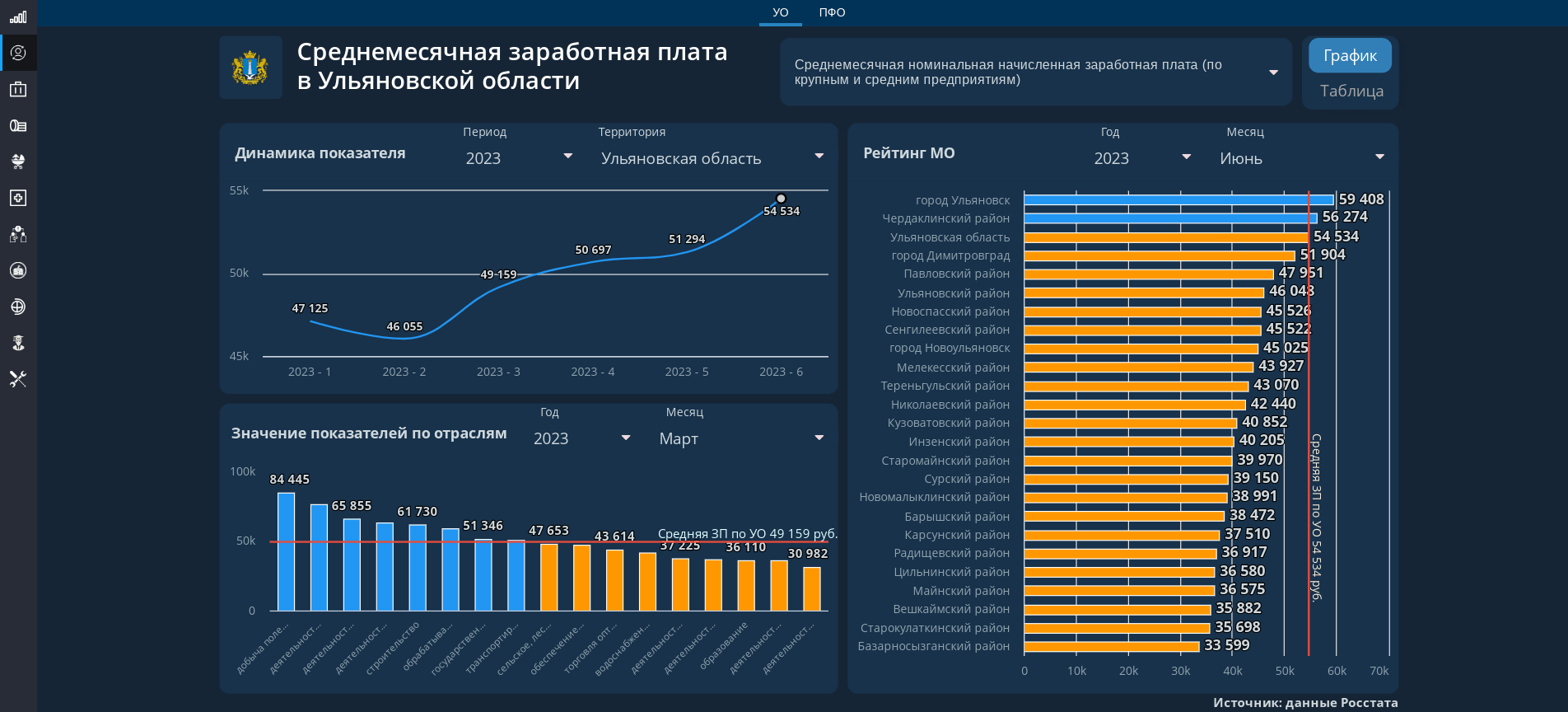This screenshot has height=712, width=1568.
Task: Open the industries chart year dropdown
Action: coord(582,438)
